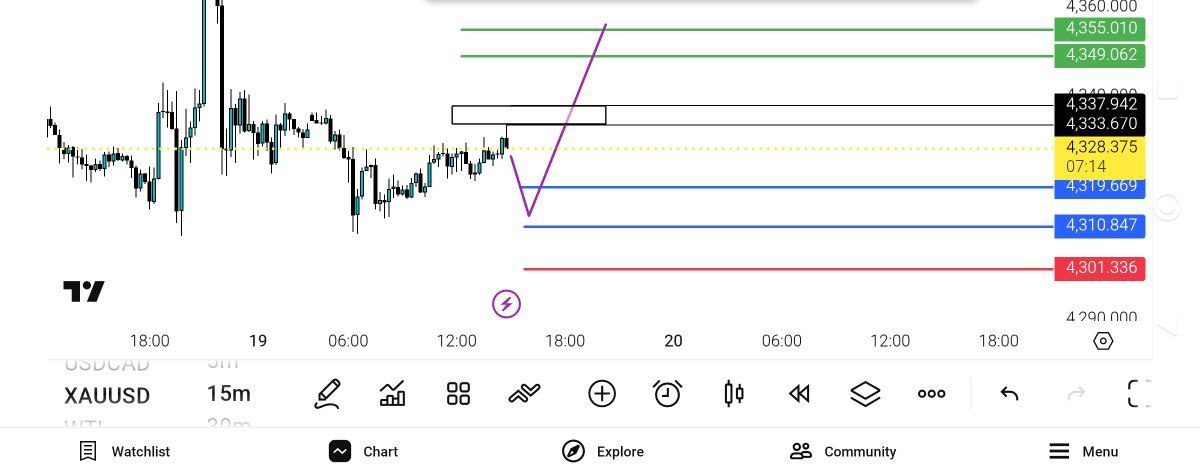
Task: Click the purple lightning event marker
Action: tap(507, 303)
